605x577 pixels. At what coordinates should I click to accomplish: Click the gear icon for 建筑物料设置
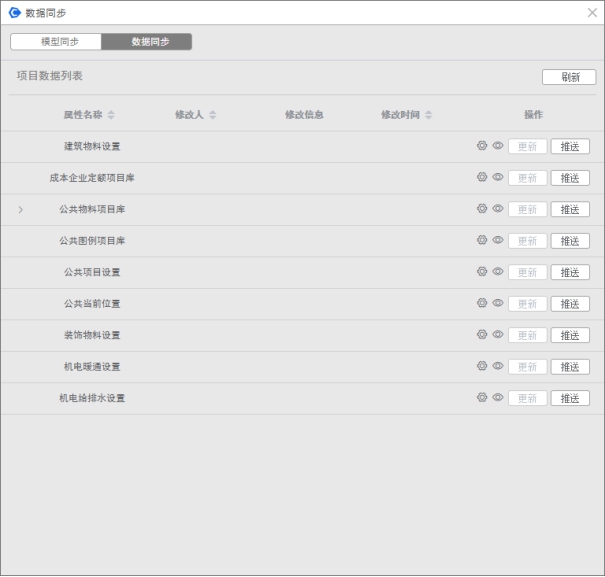pyautogui.click(x=481, y=146)
